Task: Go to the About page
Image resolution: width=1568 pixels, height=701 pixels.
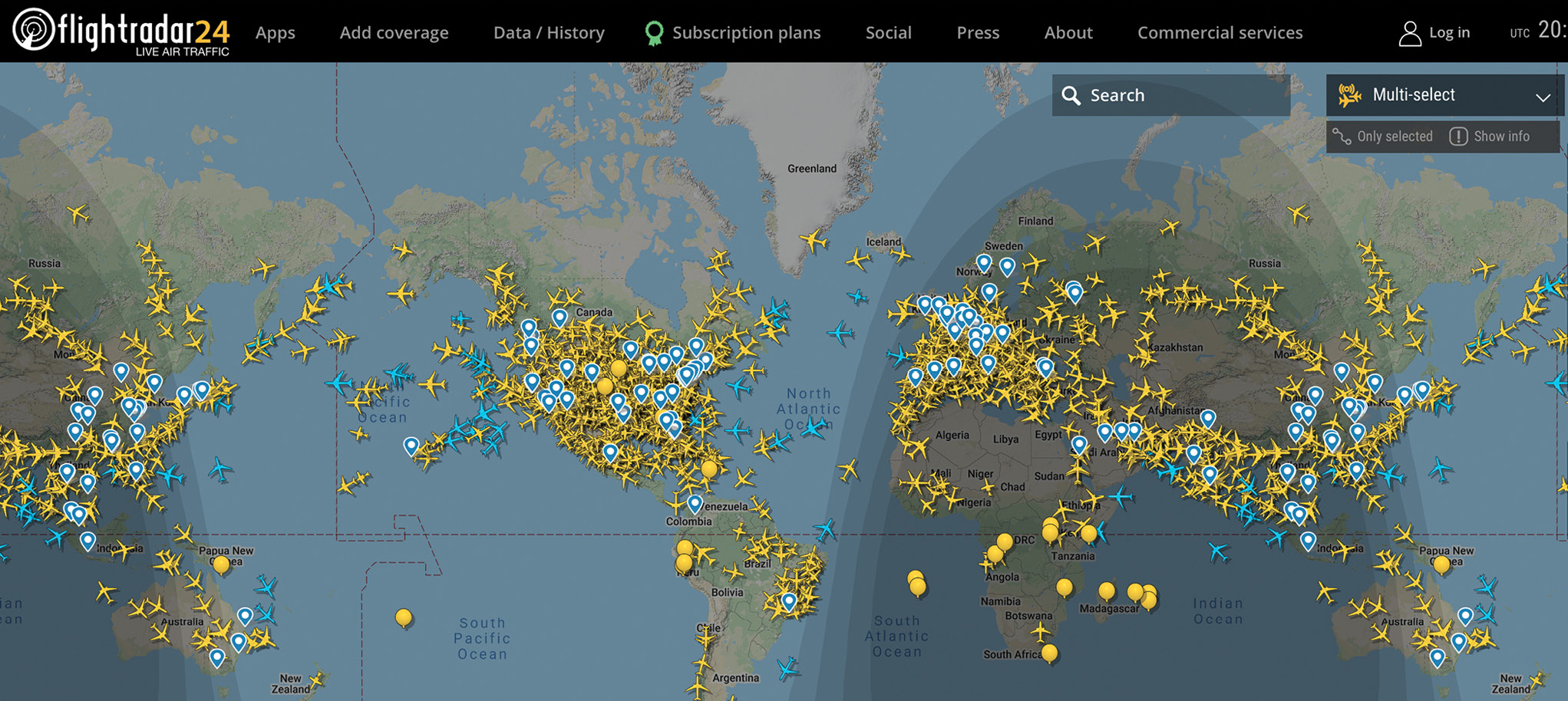Action: tap(1068, 32)
